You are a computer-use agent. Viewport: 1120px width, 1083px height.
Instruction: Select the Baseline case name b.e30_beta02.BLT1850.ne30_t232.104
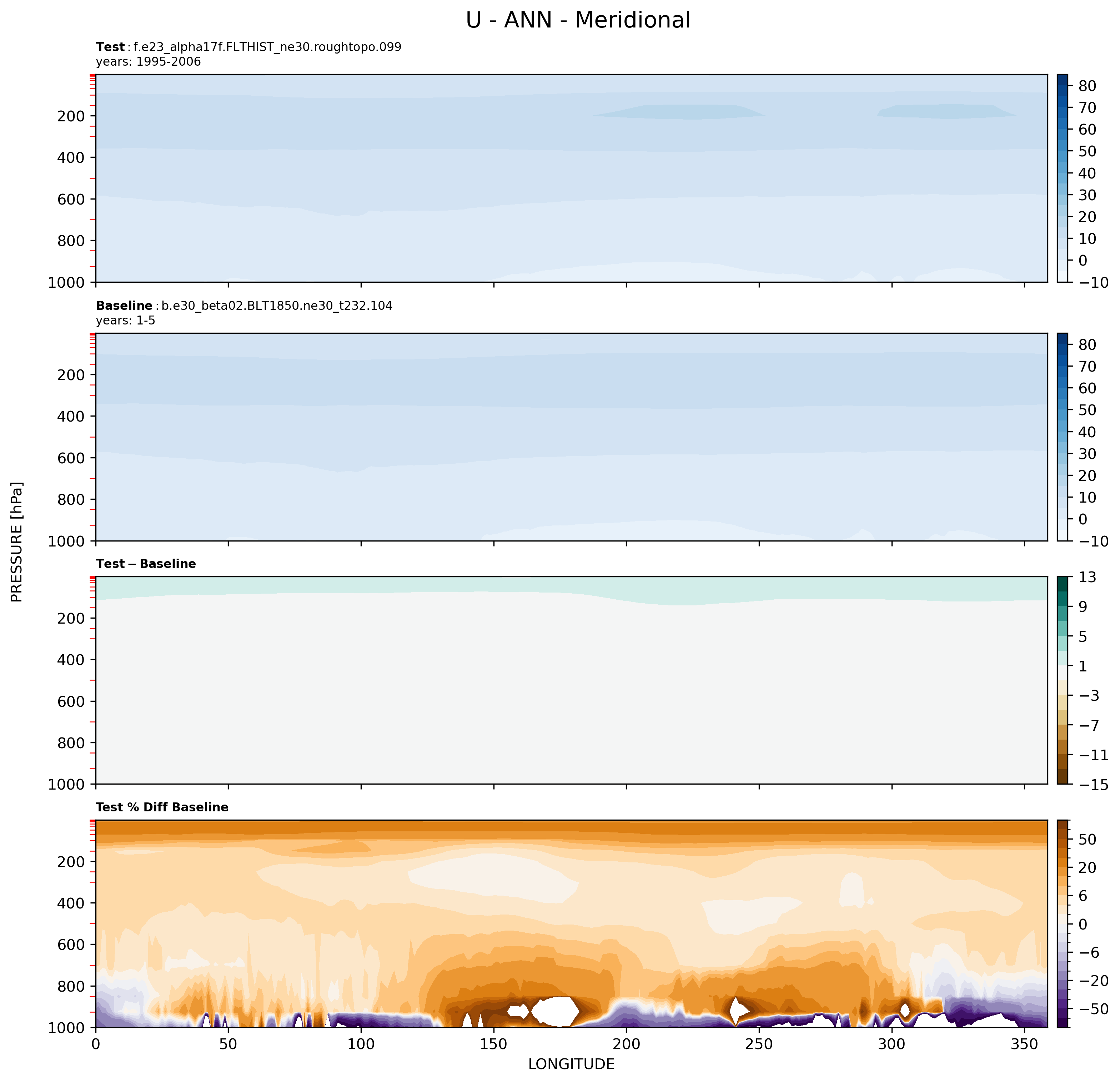coord(277,306)
